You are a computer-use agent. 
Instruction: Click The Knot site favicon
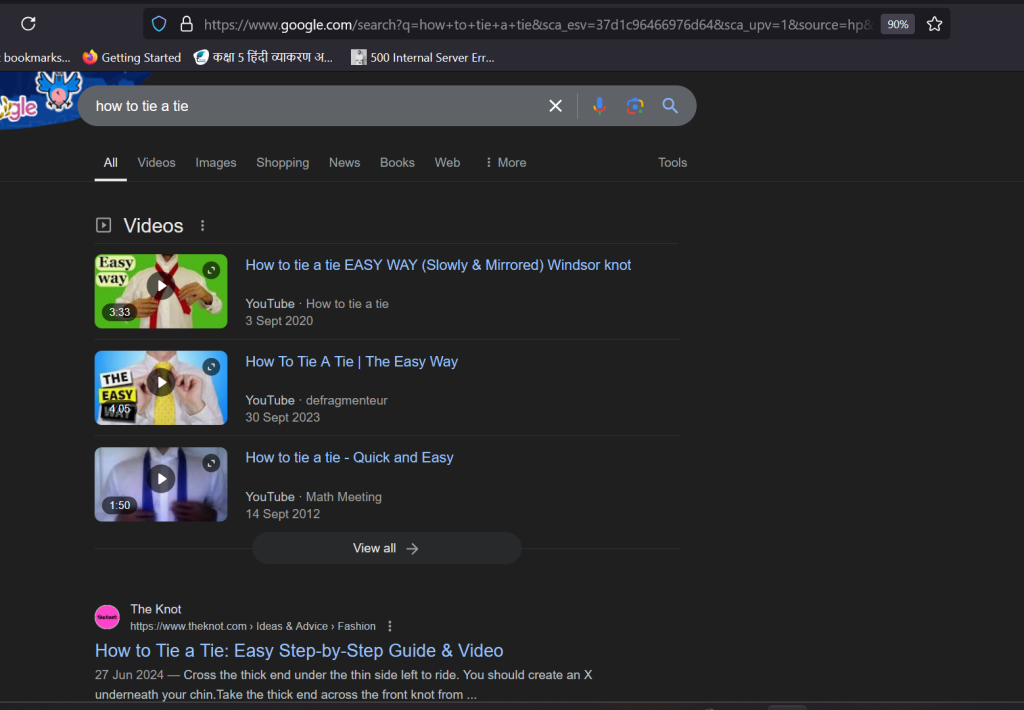pos(107,617)
